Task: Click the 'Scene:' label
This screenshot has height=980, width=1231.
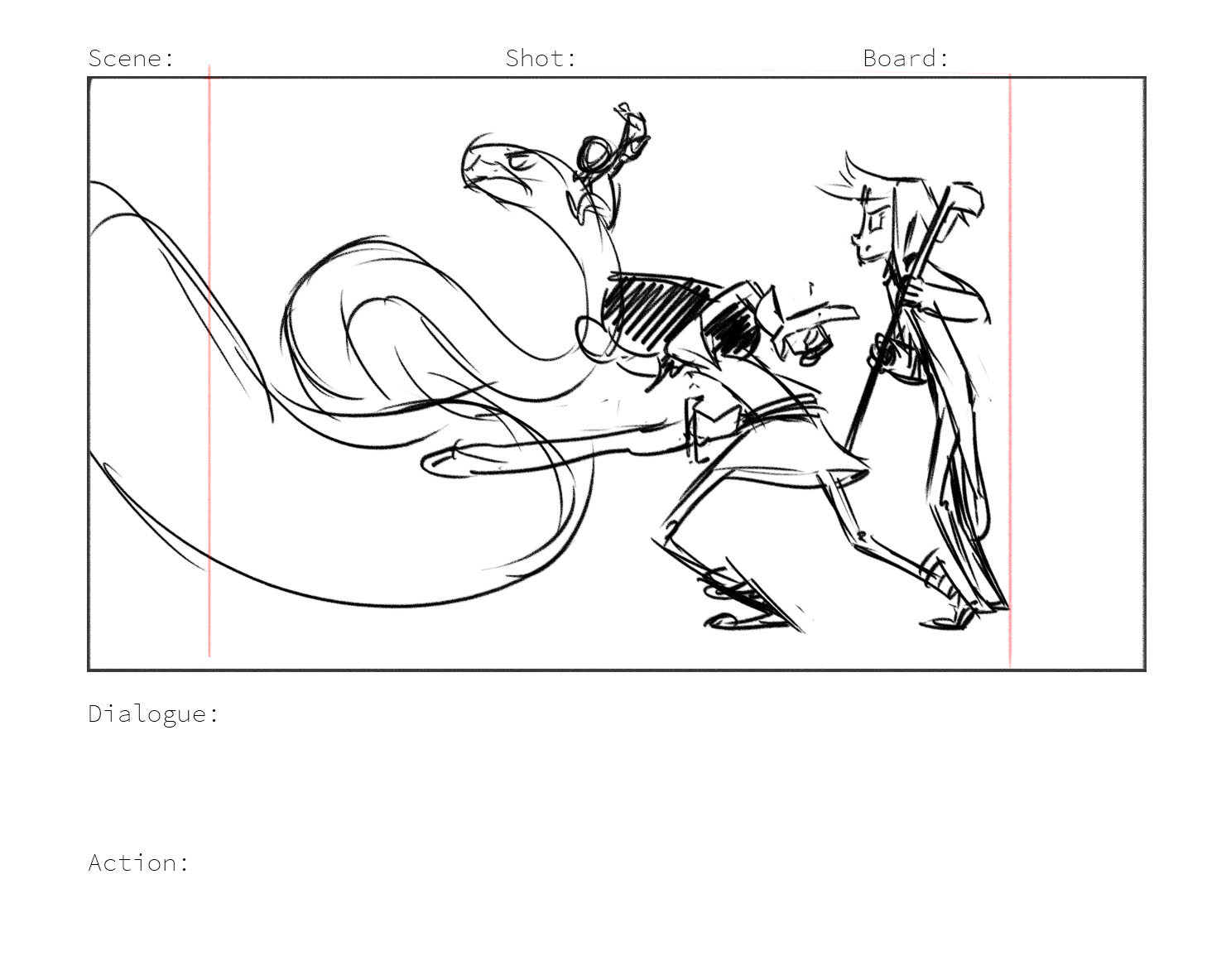Action: [132, 58]
